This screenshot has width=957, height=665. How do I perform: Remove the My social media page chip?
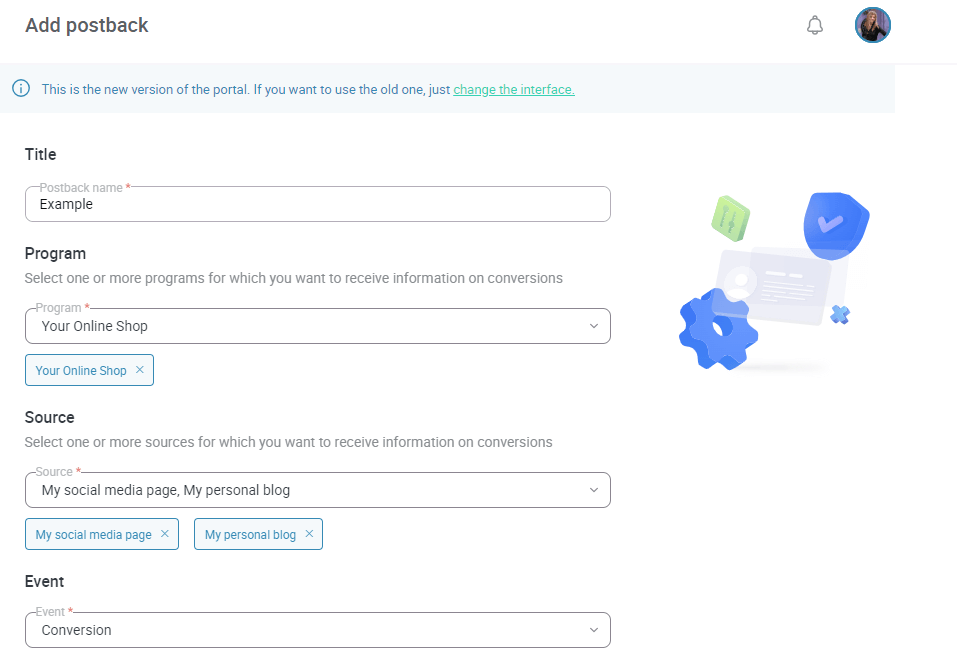click(x=165, y=534)
